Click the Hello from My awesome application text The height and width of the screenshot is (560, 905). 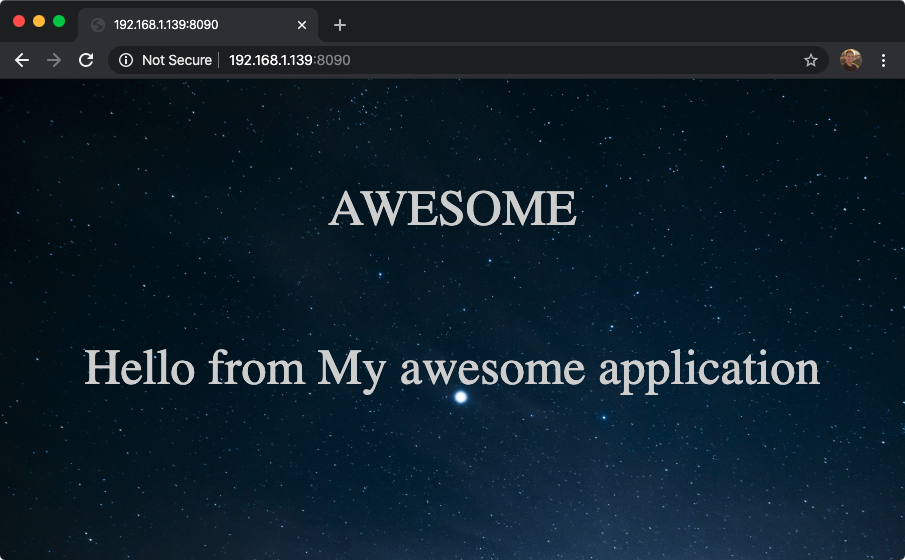pyautogui.click(x=452, y=369)
